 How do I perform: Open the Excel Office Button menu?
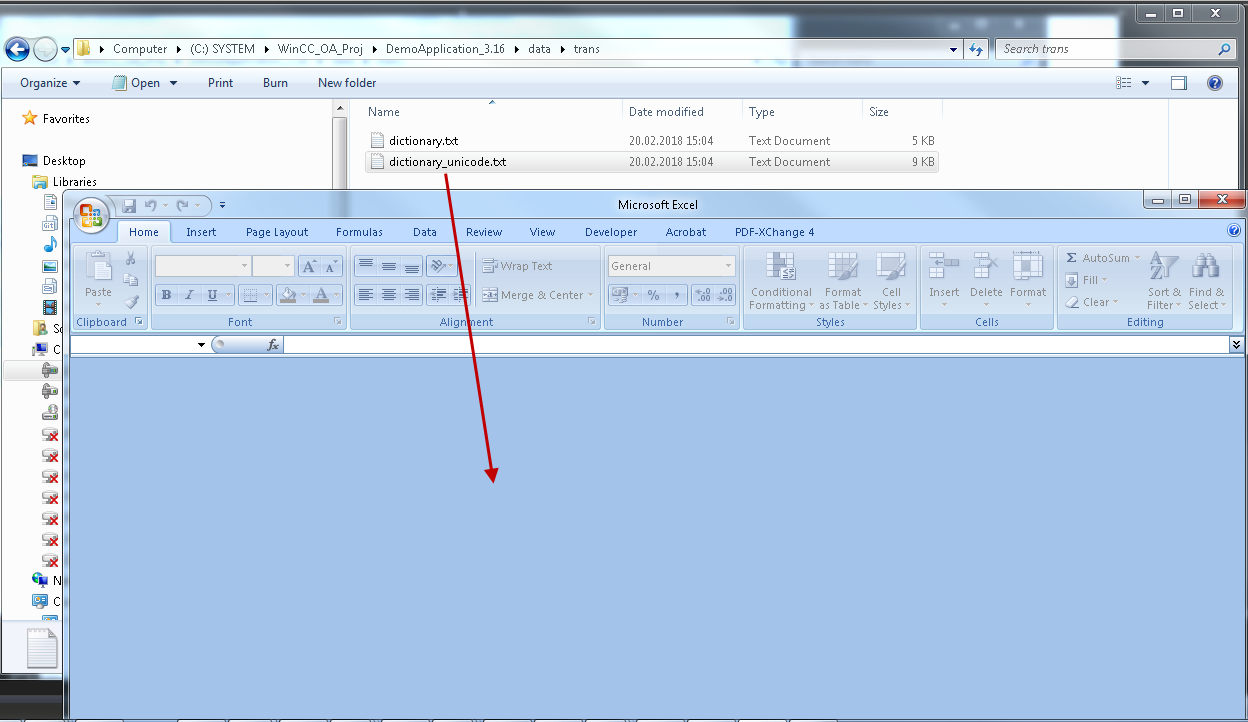pos(91,215)
